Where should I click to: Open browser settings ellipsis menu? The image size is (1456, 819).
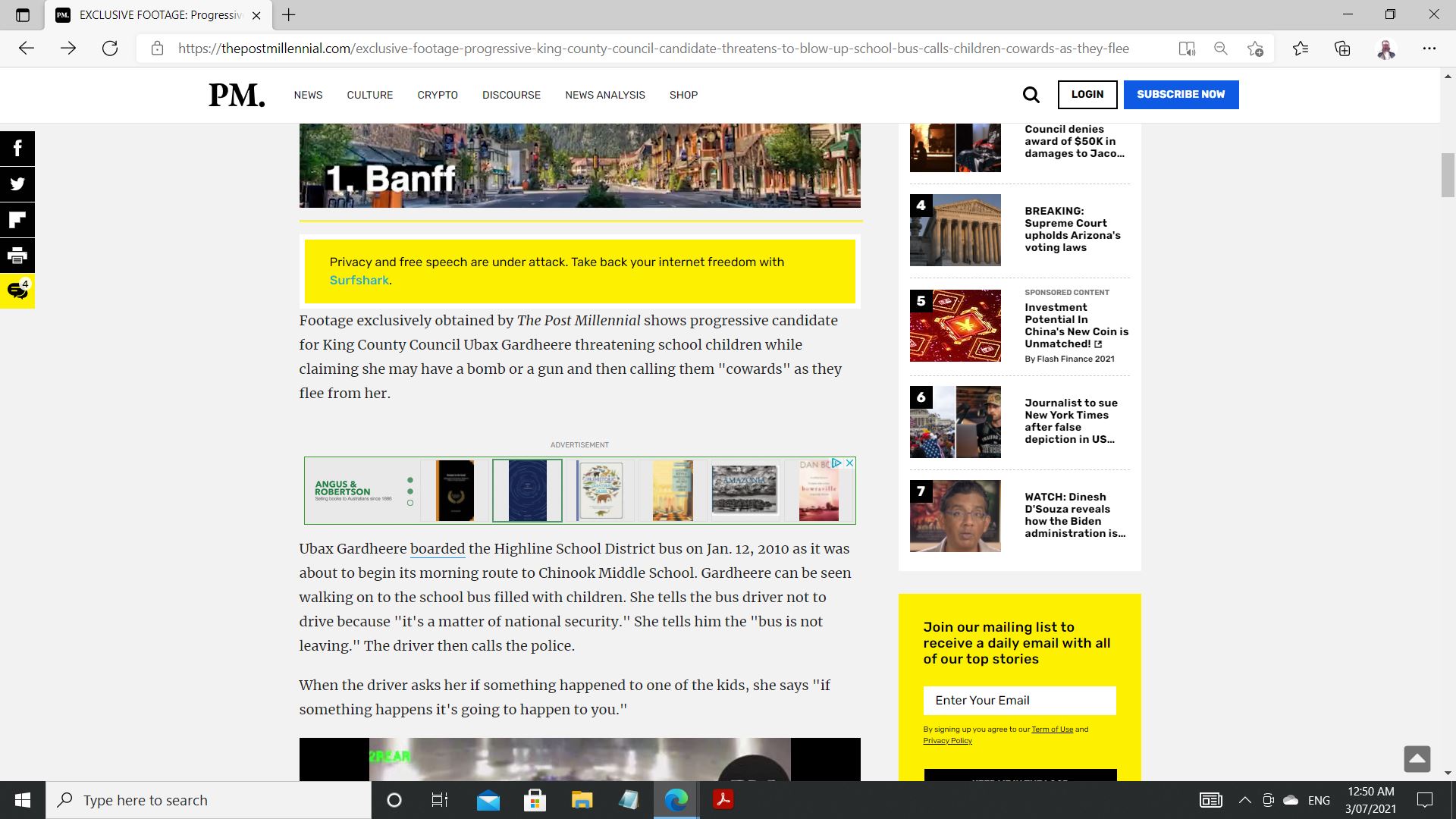1429,49
